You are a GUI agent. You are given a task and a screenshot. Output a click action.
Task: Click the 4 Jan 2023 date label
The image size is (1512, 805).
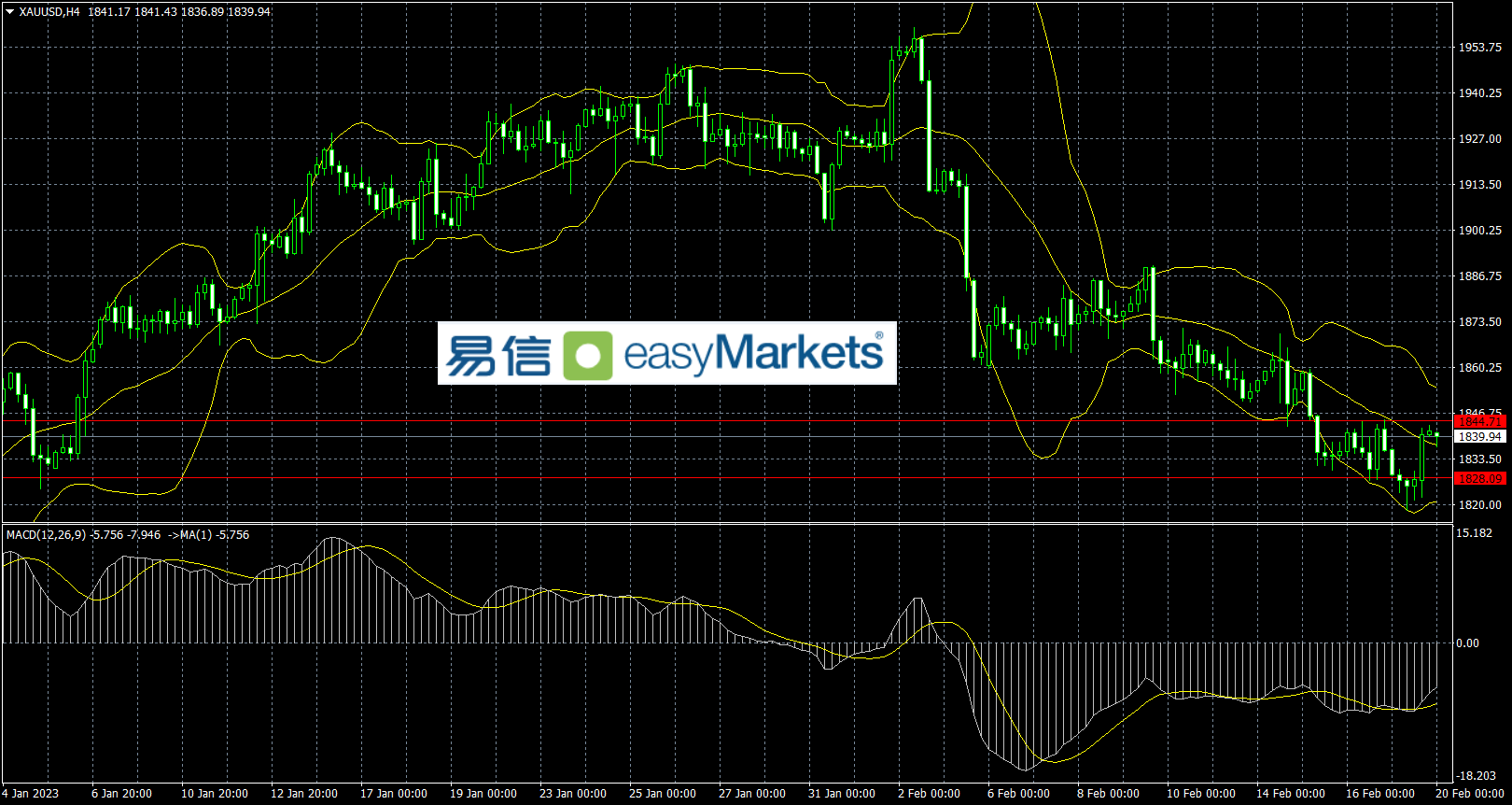tap(31, 794)
